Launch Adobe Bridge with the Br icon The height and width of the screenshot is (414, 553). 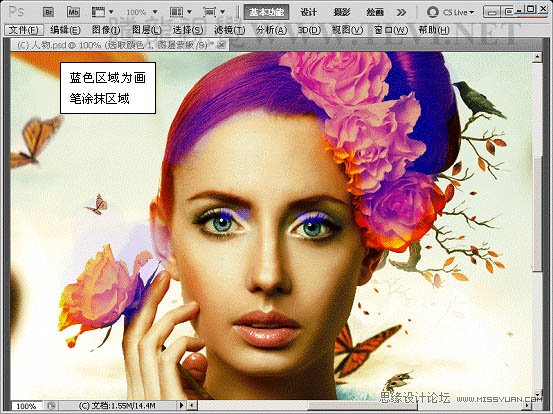click(x=48, y=12)
